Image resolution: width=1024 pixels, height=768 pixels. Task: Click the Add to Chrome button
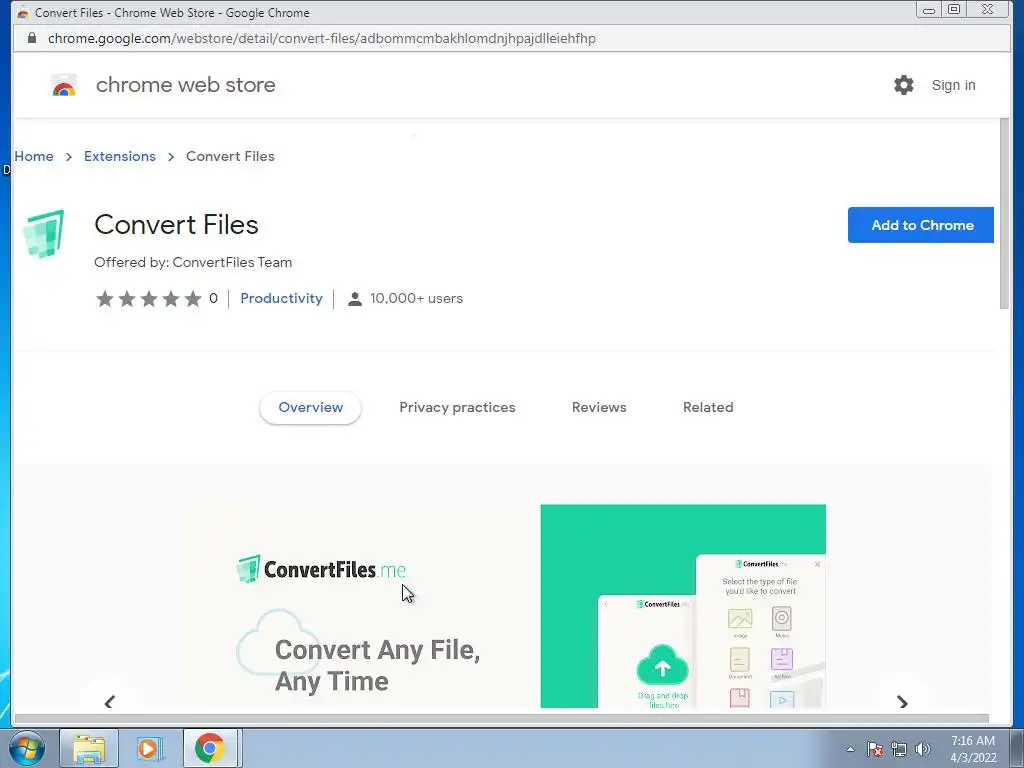click(921, 225)
